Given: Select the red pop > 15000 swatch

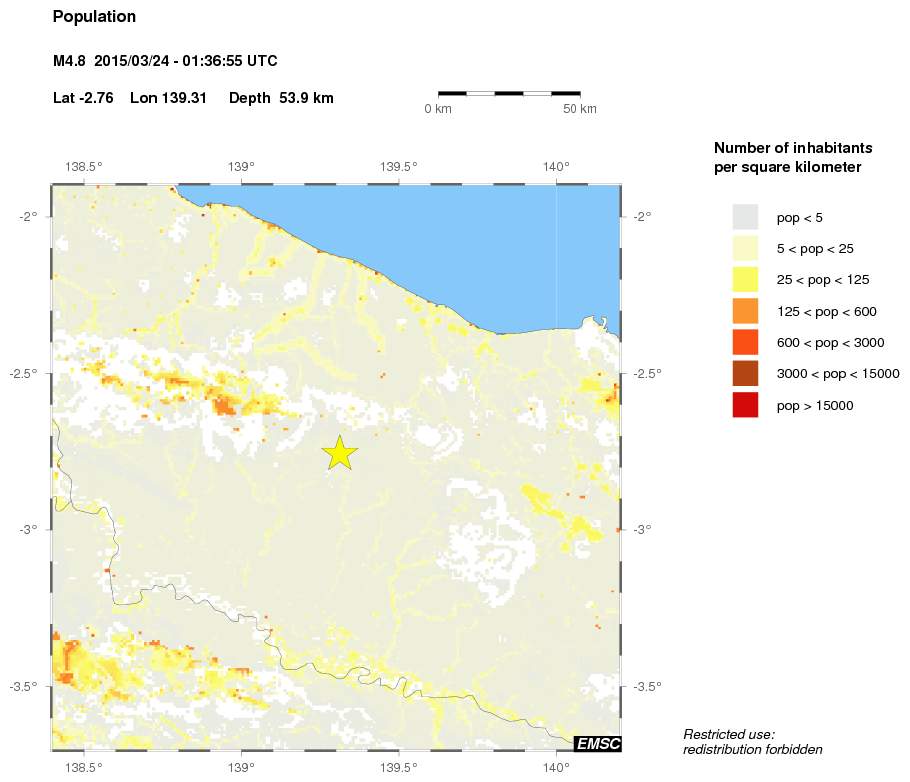Looking at the screenshot, I should (745, 405).
